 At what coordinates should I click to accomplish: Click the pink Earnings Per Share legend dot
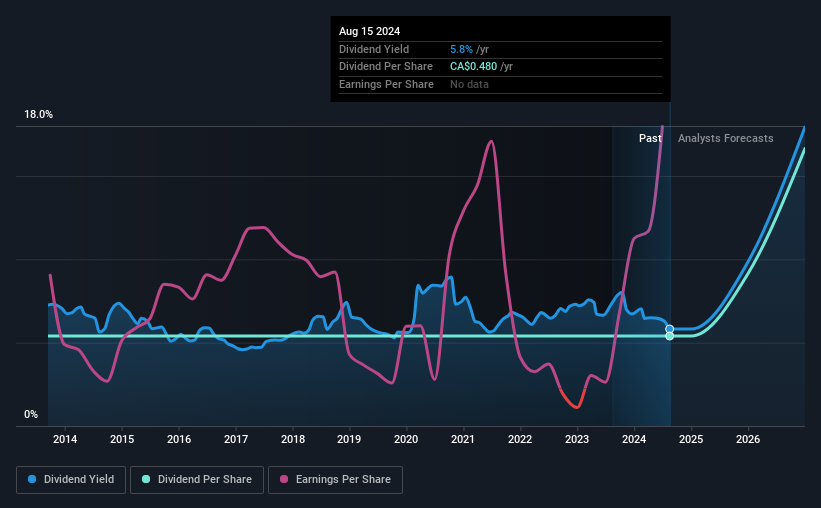284,479
